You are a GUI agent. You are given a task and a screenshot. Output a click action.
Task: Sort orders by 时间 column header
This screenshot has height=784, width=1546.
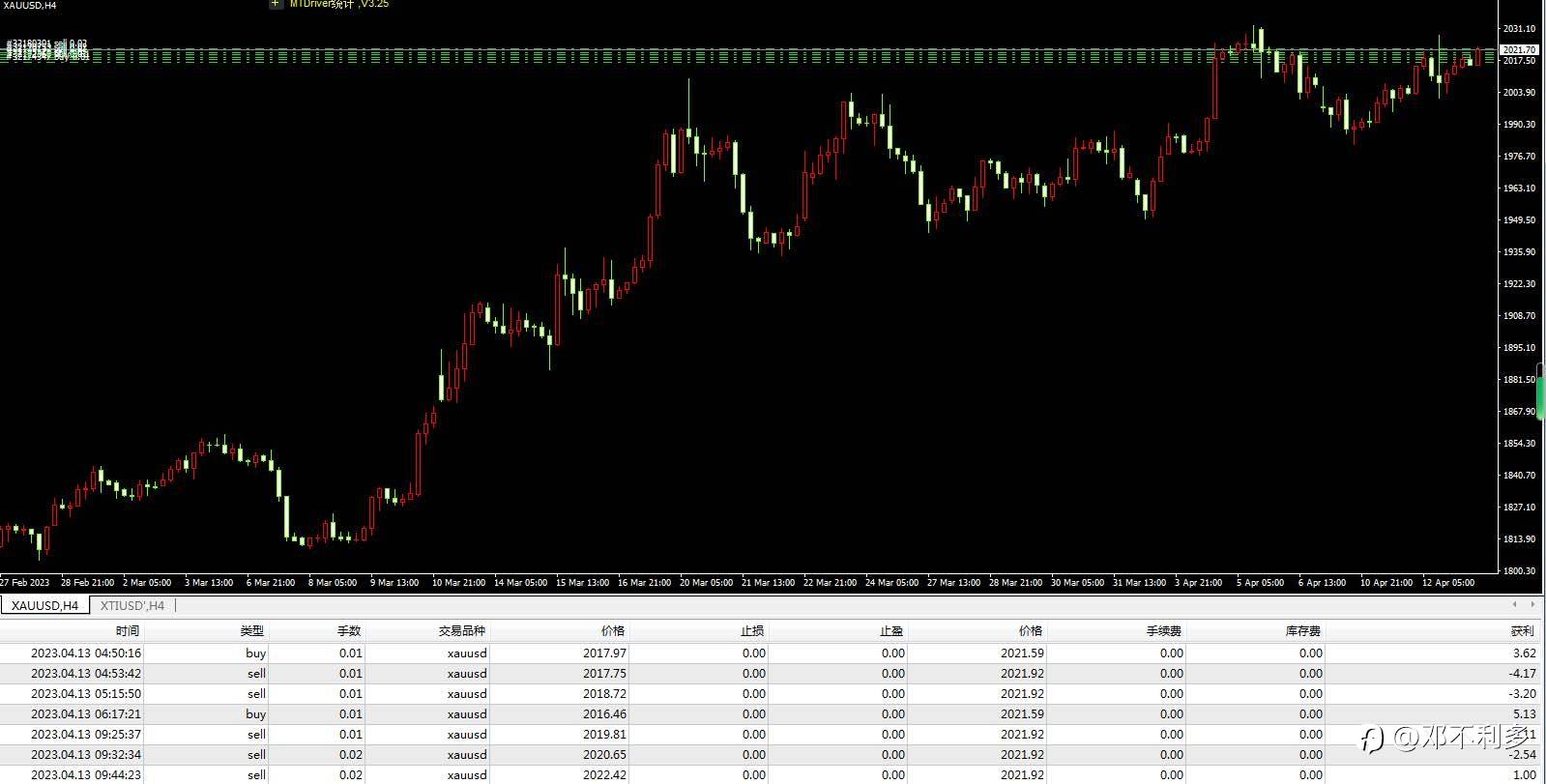pos(127,630)
